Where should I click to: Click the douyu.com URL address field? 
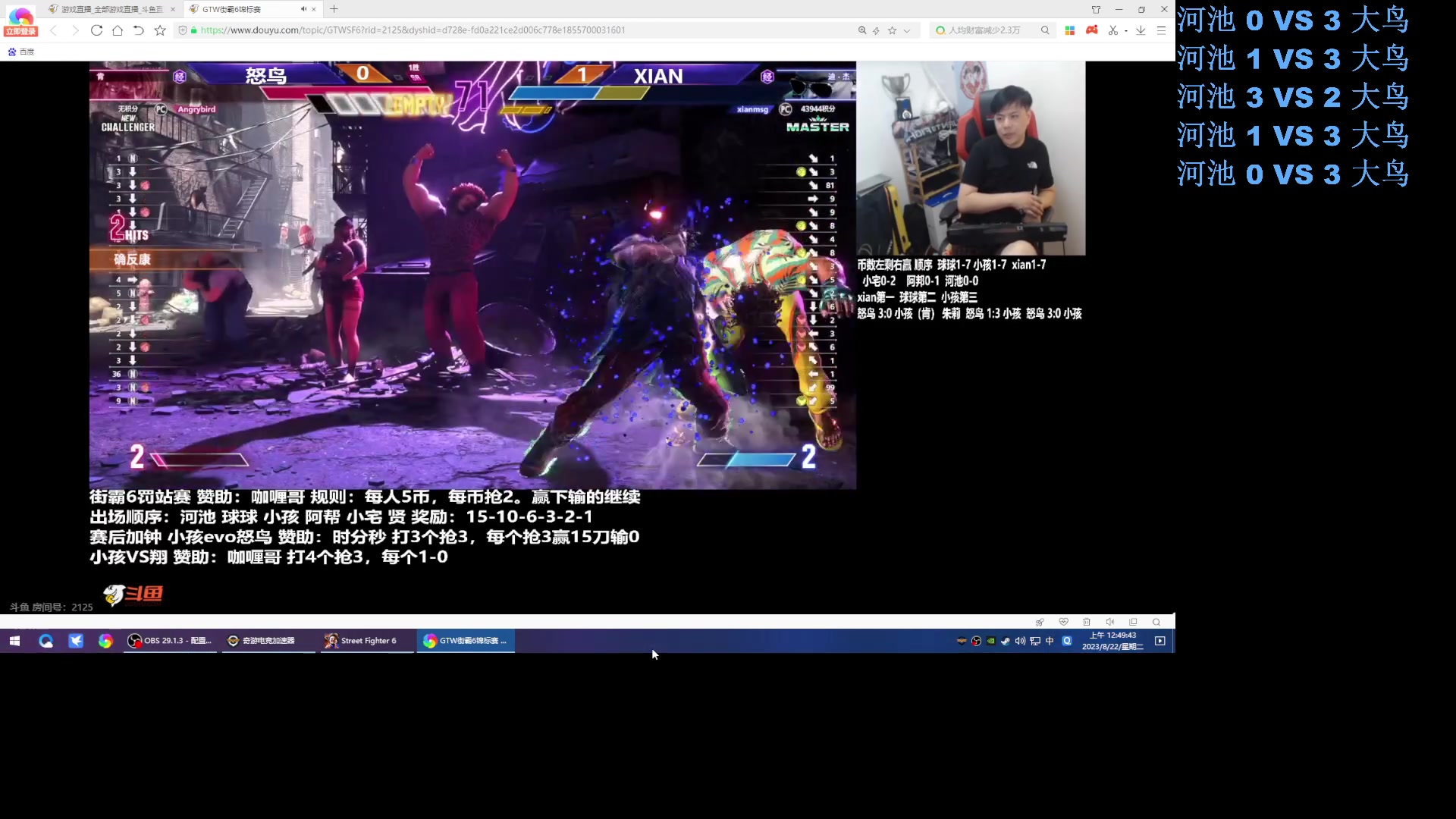(x=413, y=30)
